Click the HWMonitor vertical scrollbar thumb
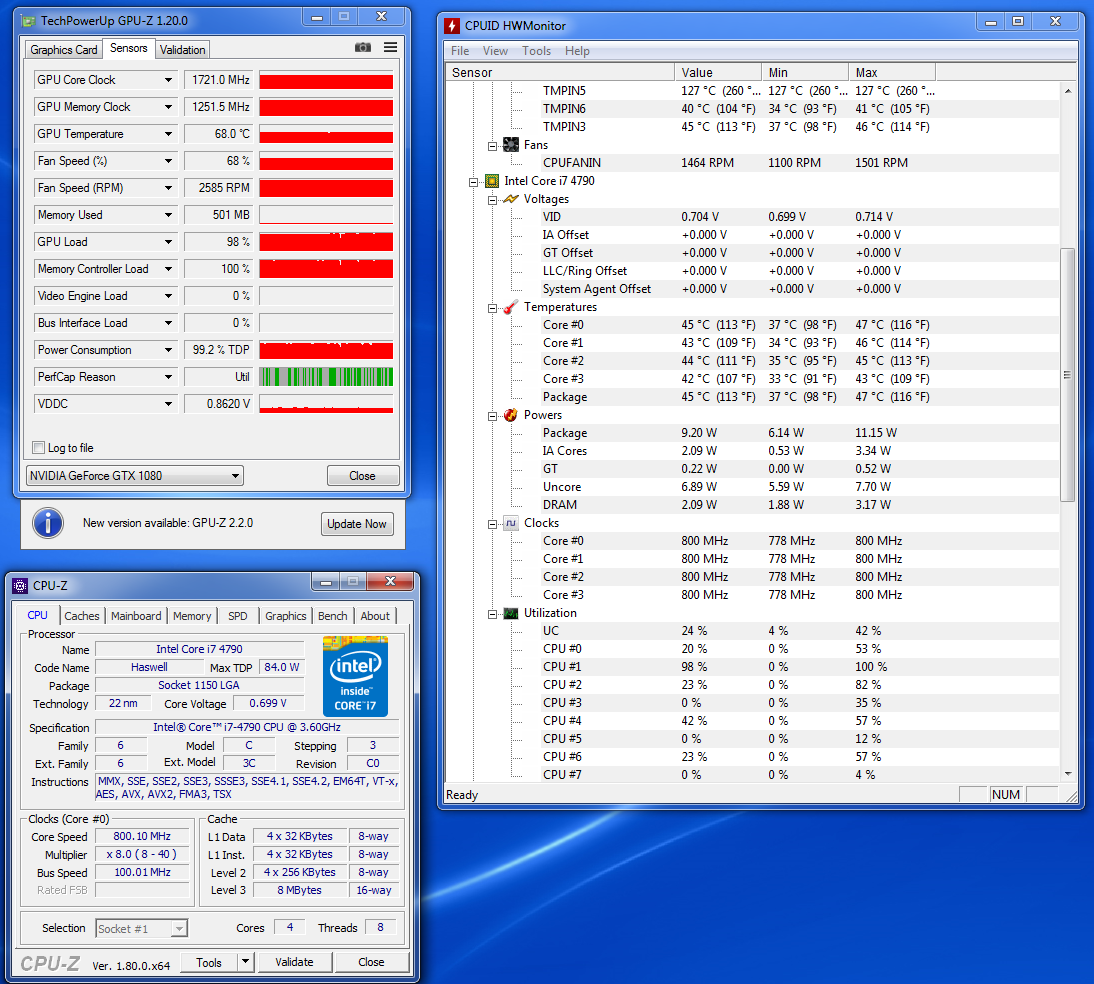The width and height of the screenshot is (1094, 984). (1067, 374)
